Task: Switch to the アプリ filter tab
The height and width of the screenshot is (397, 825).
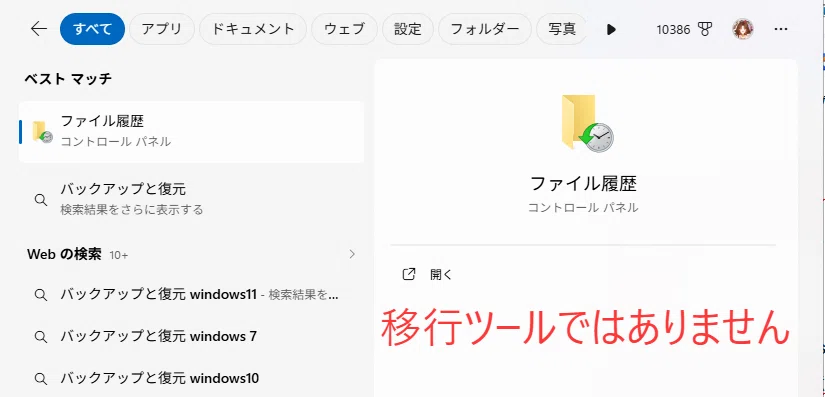Action: click(x=162, y=29)
